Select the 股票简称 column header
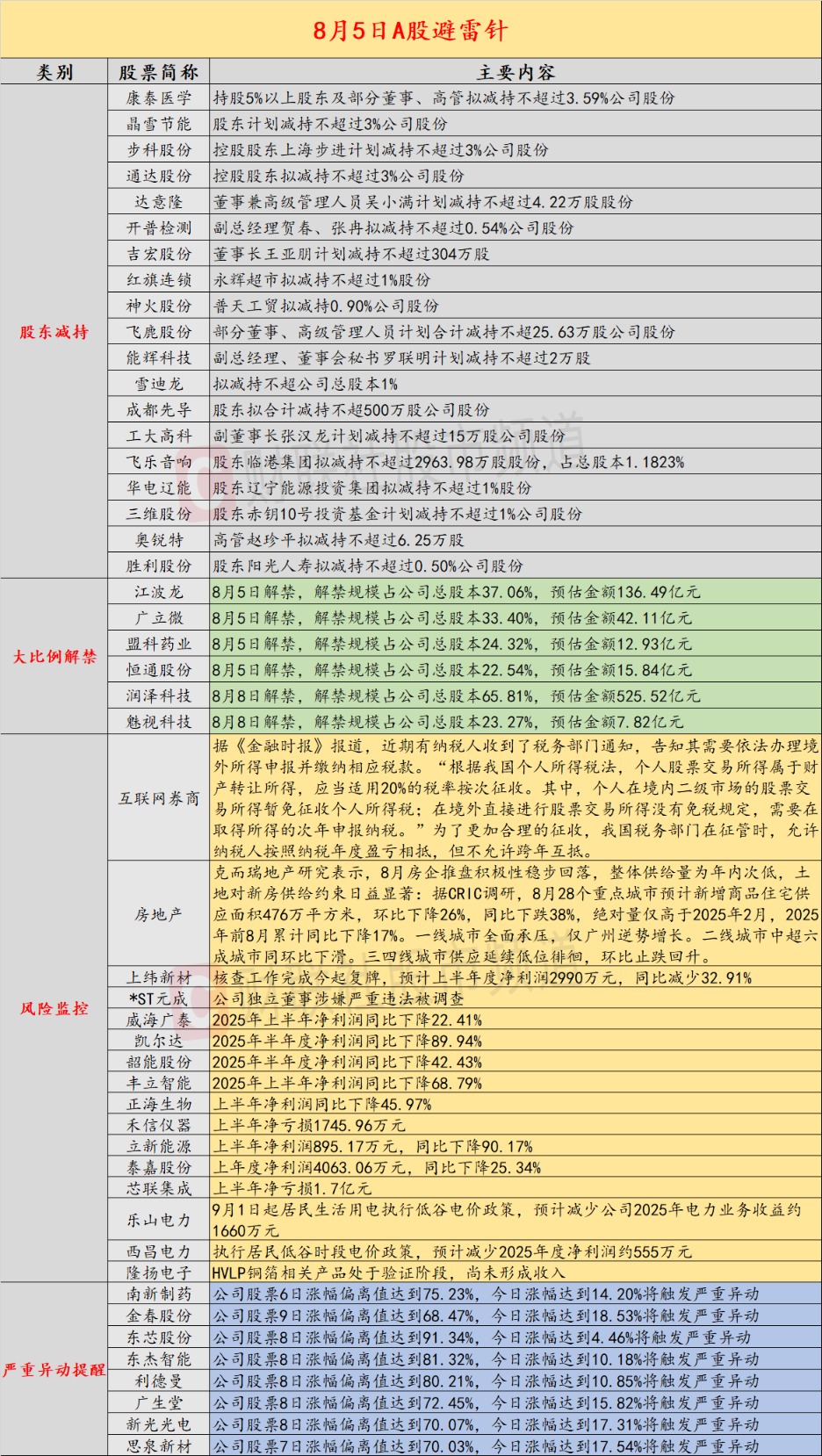Image resolution: width=822 pixels, height=1456 pixels. [x=159, y=72]
